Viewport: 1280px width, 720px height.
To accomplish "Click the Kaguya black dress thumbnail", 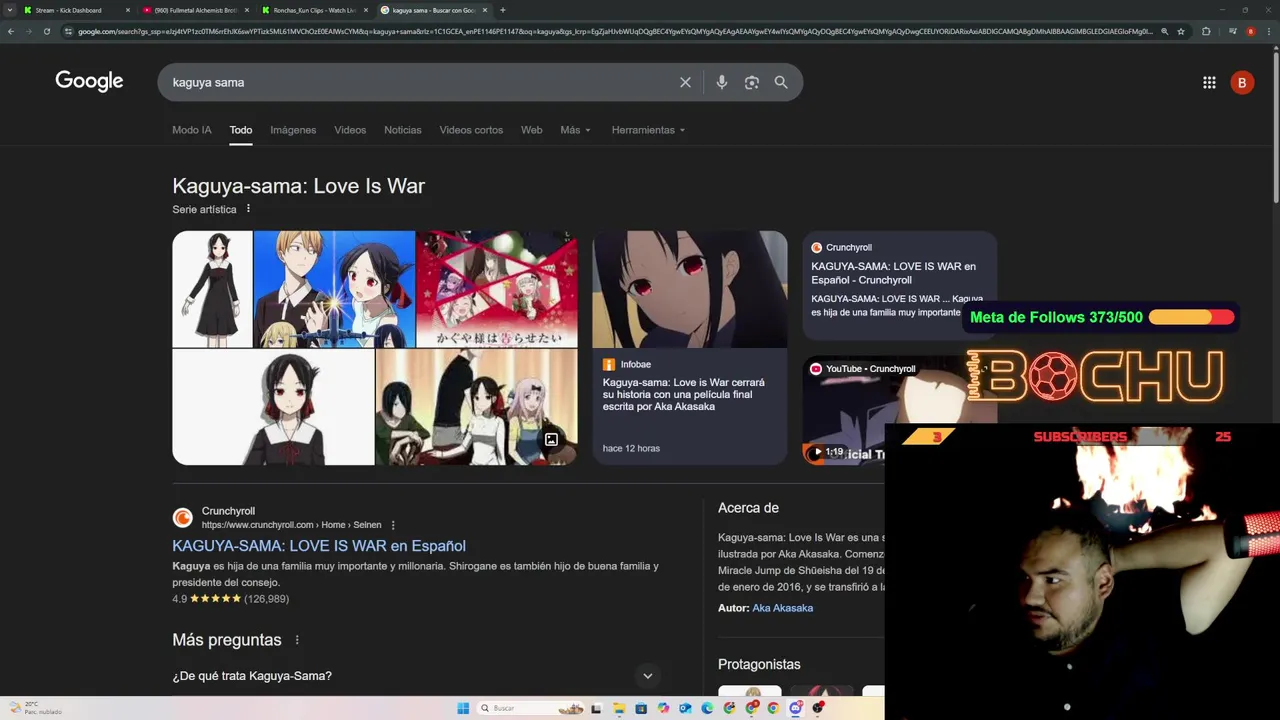I will click(x=212, y=289).
